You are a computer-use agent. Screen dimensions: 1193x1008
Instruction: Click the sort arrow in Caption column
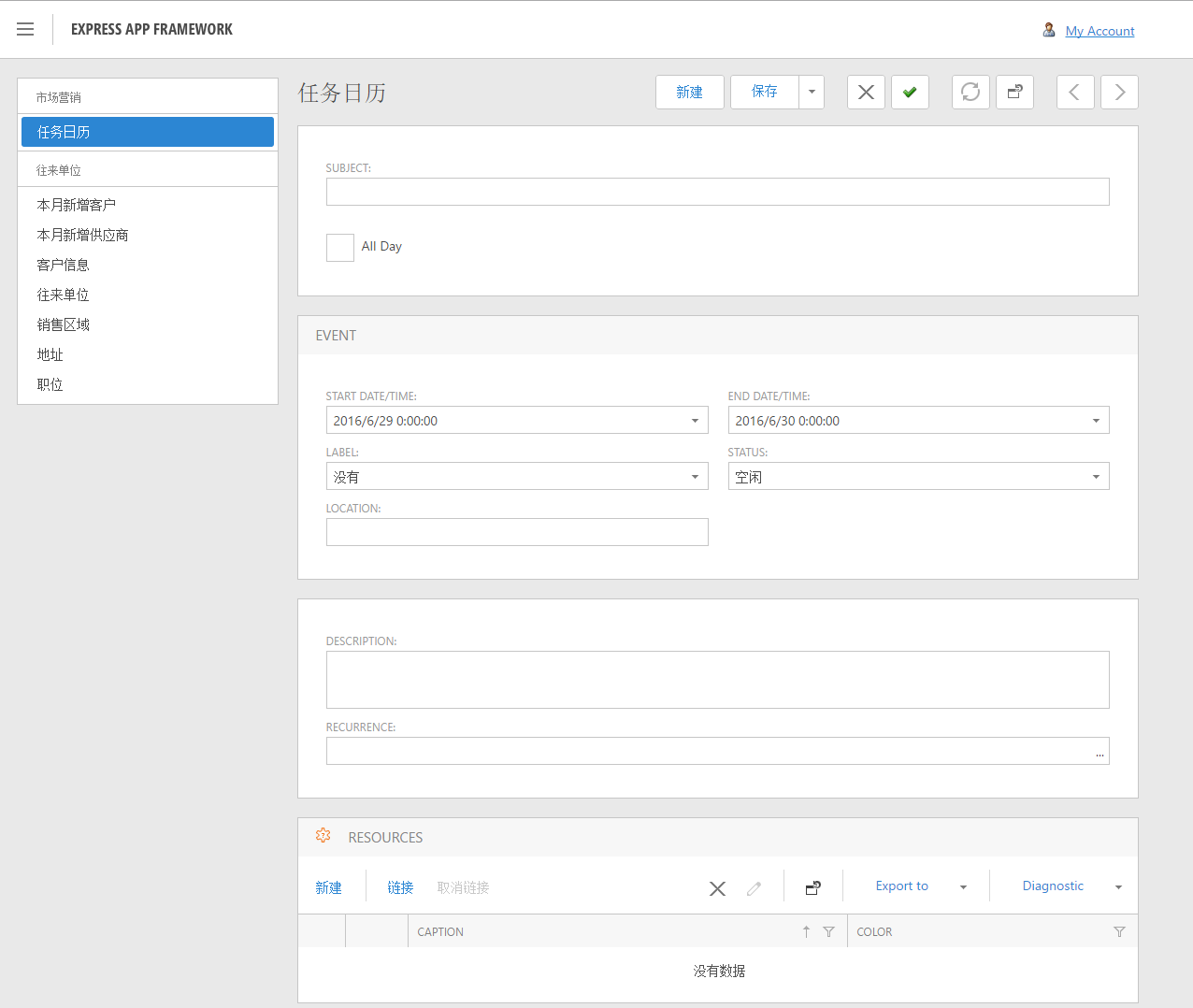806,931
